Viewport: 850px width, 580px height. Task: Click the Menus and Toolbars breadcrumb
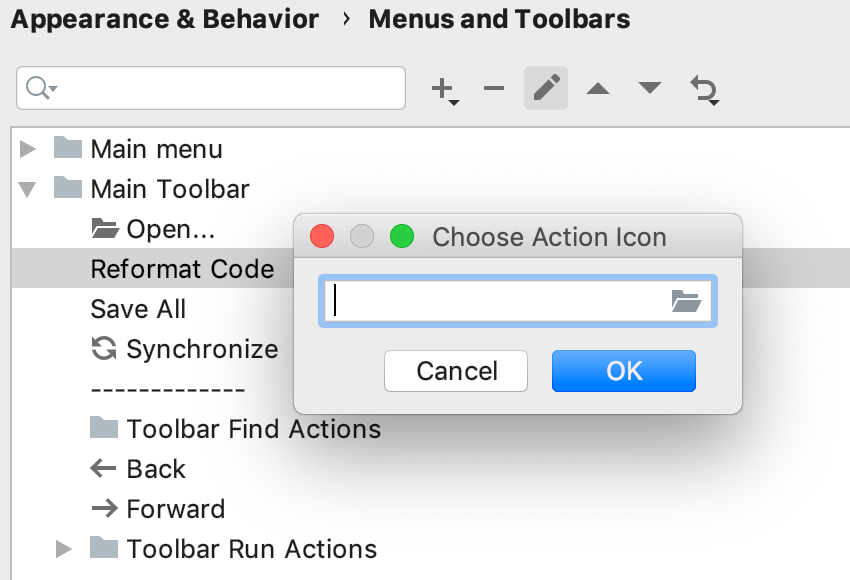(x=499, y=18)
